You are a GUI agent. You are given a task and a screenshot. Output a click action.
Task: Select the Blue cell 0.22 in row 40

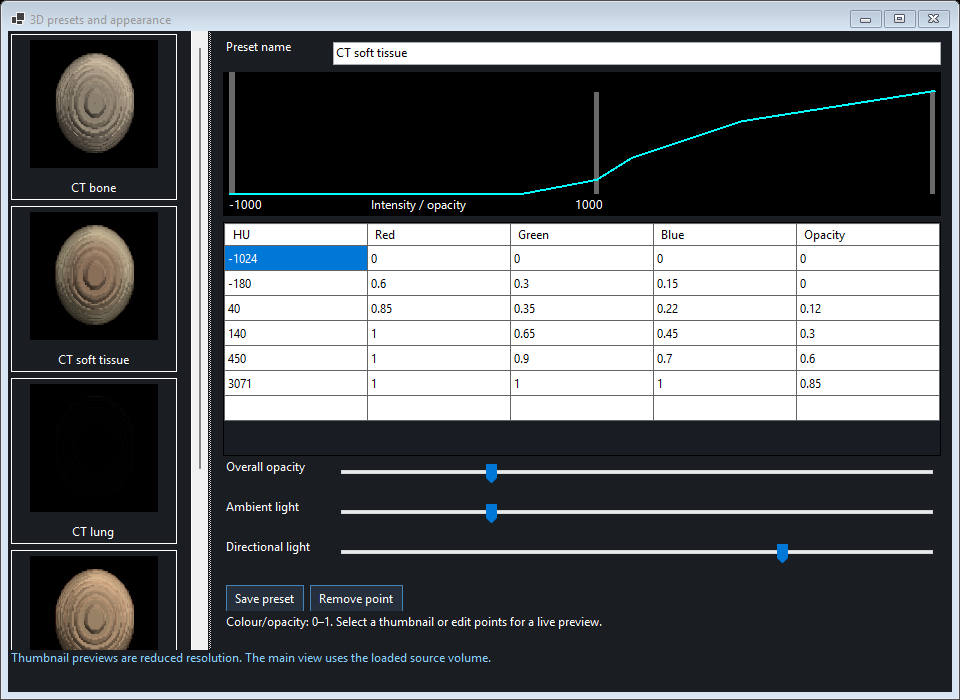(725, 309)
